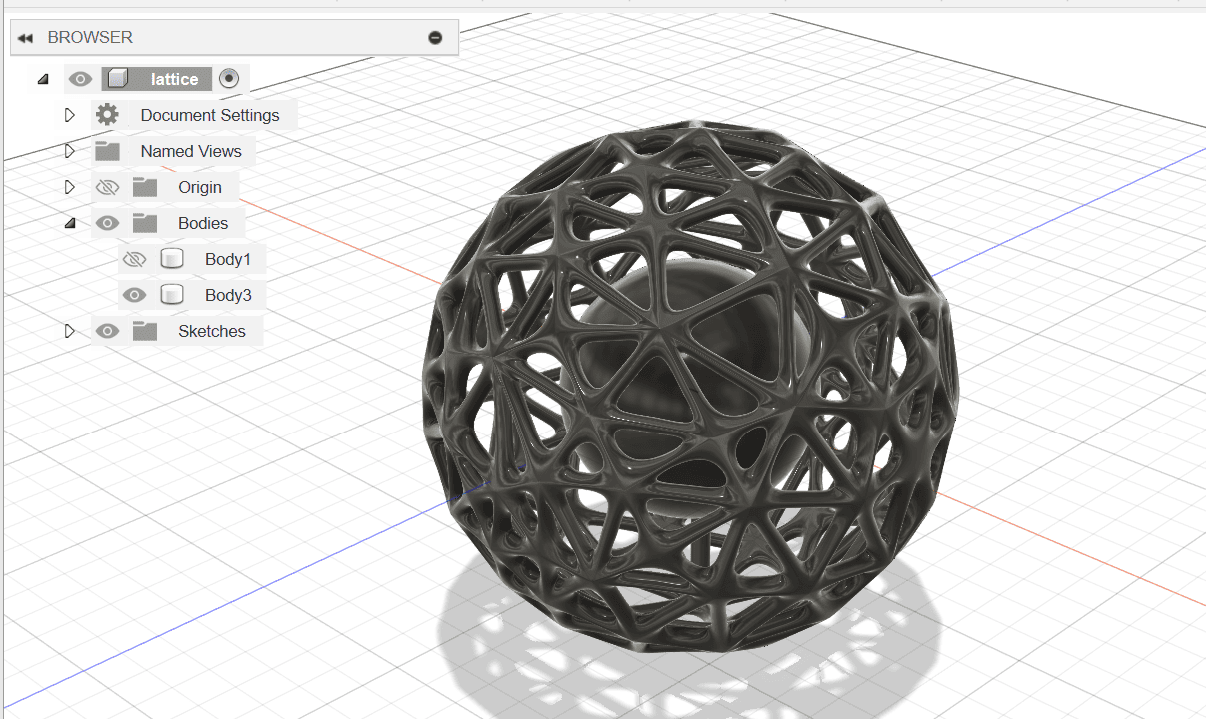1206x719 pixels.
Task: Click the minus button on BROWSER header
Action: (435, 38)
